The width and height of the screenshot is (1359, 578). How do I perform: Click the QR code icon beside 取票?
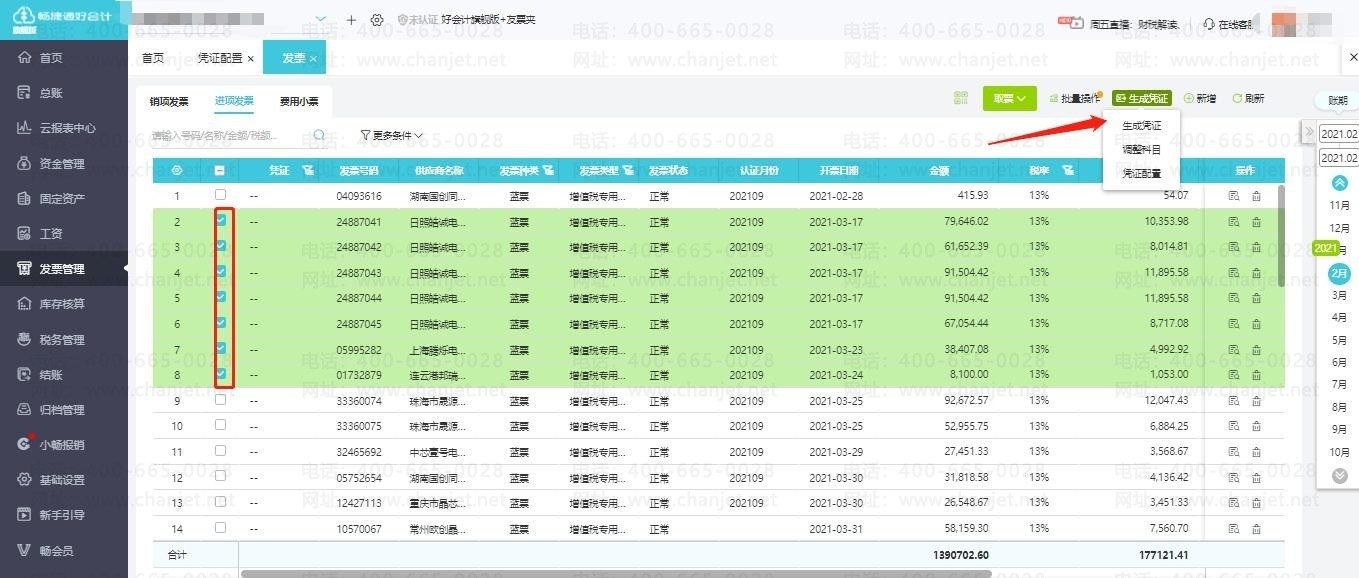(x=961, y=98)
